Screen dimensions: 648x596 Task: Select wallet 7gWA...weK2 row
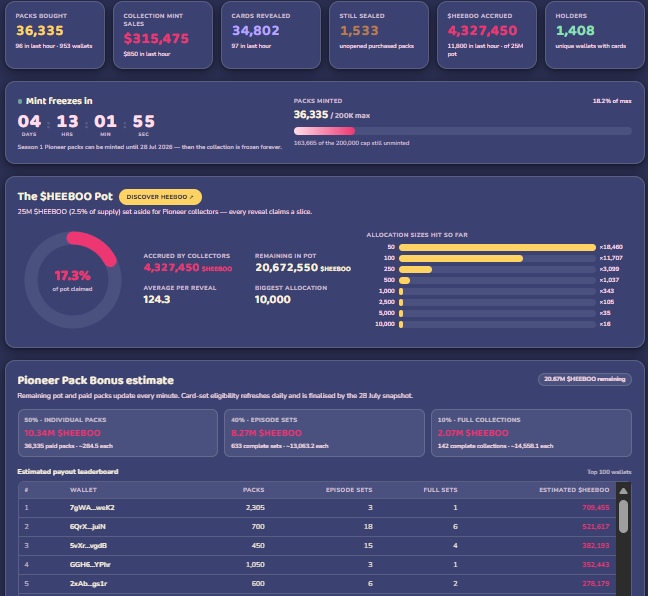pos(317,508)
